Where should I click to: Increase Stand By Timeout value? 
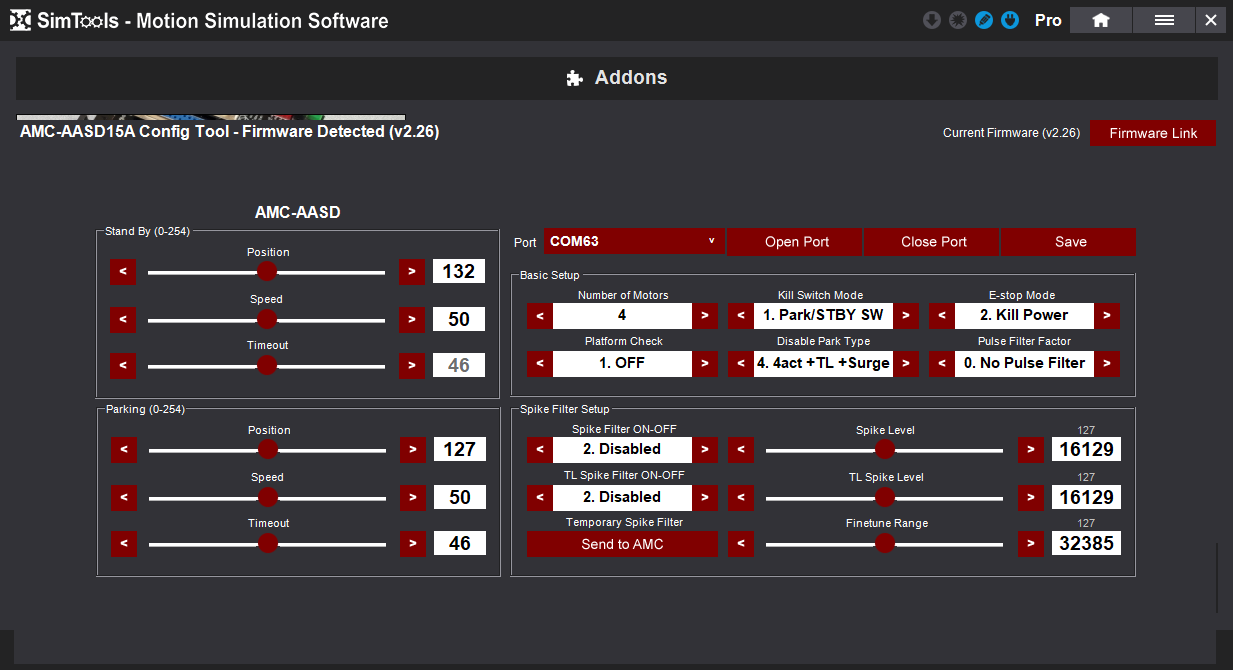[x=412, y=365]
